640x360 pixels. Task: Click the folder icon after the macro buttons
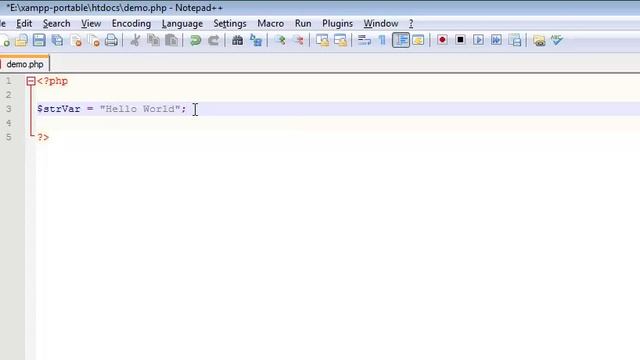click(x=539, y=40)
